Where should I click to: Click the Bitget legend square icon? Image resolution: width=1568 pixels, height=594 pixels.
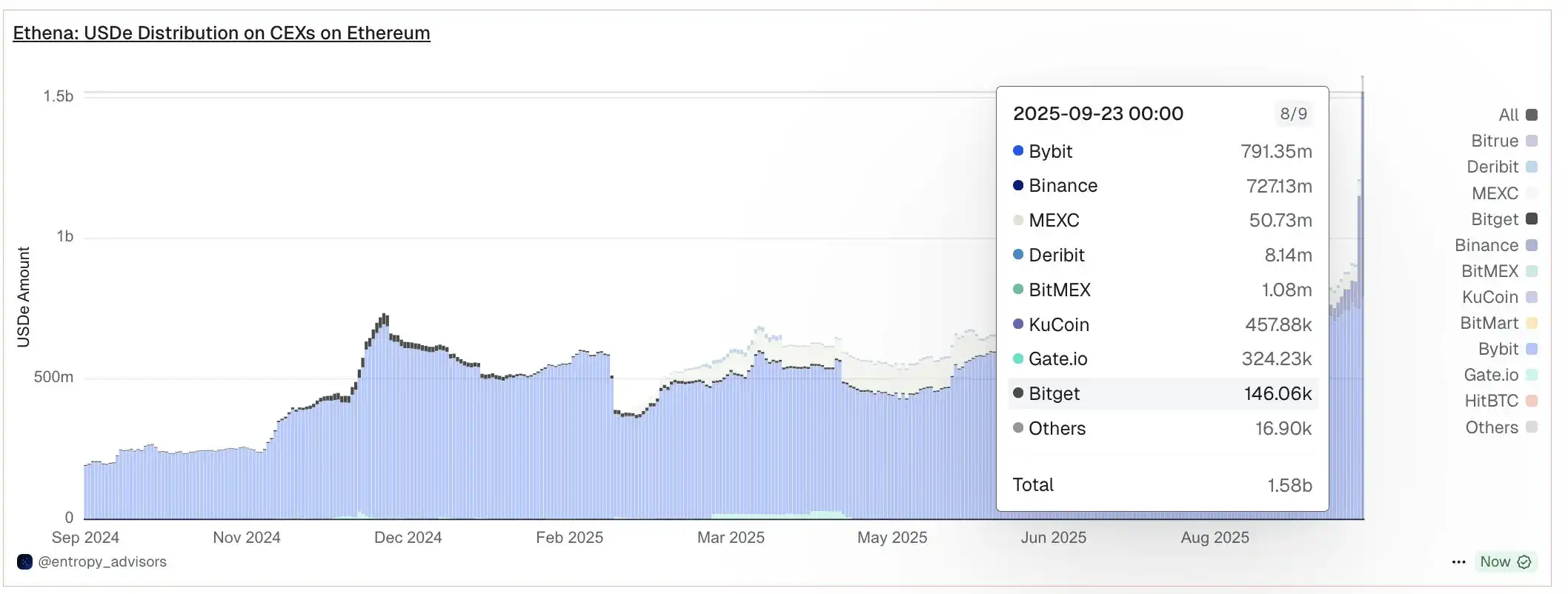click(1532, 218)
